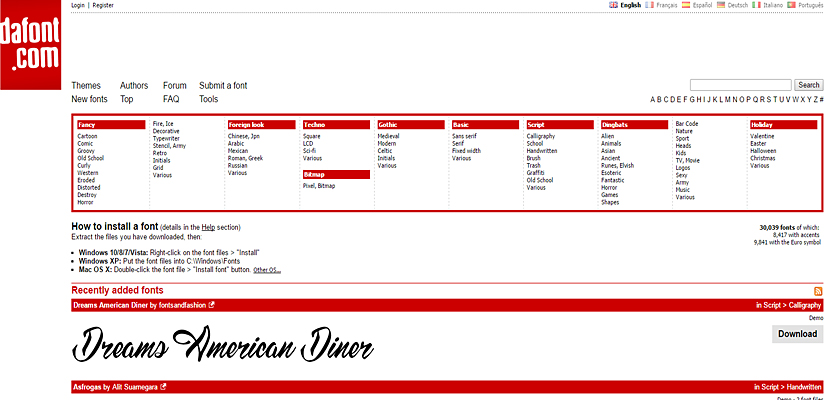Open the Dingbats category header
Image resolution: width=826 pixels, height=400 pixels.
pos(635,125)
